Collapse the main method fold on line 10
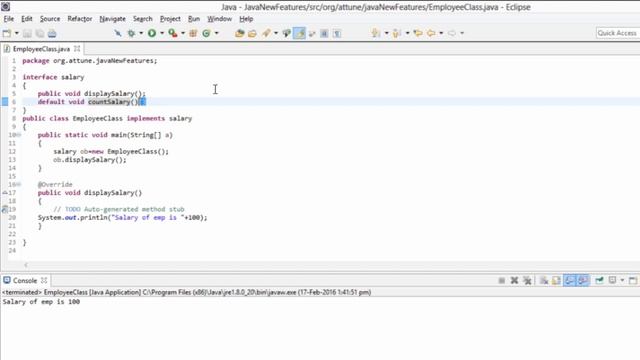 [x=19, y=135]
